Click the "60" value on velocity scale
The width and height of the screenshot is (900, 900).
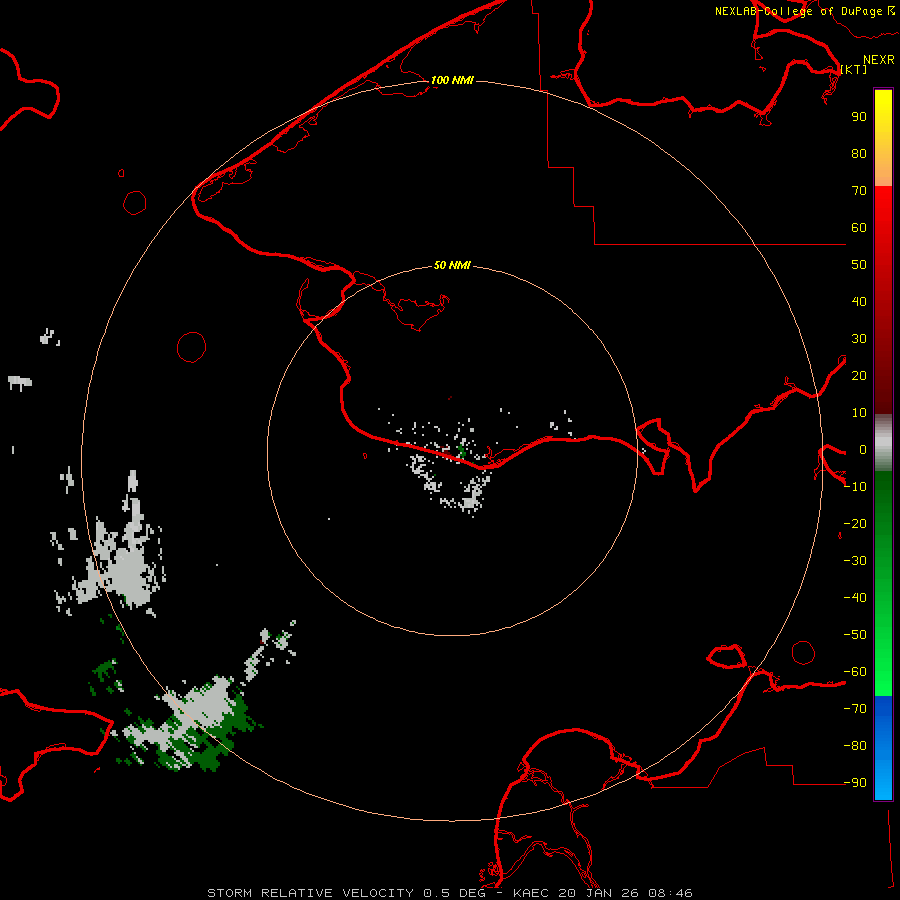coord(859,228)
